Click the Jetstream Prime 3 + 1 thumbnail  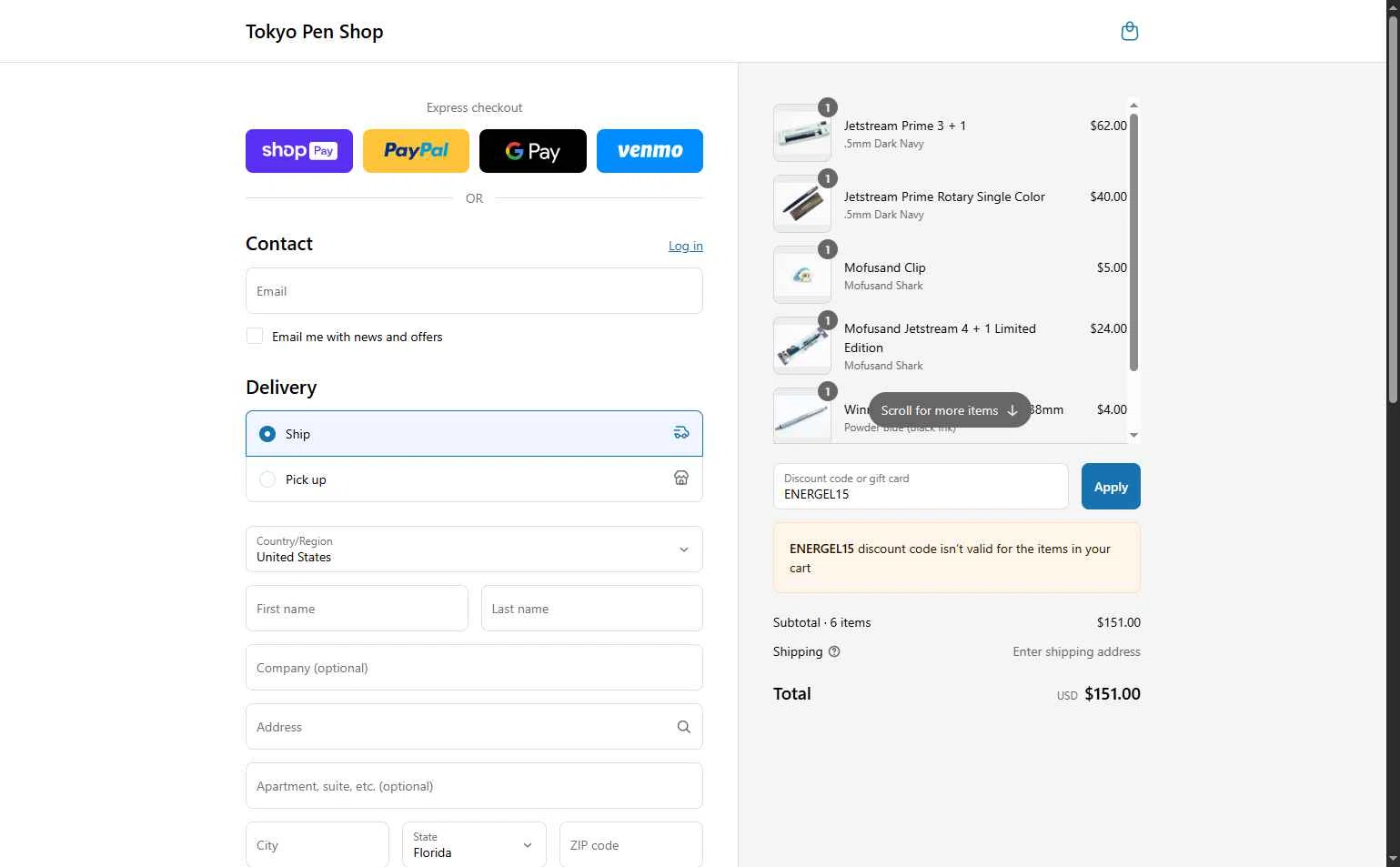[x=802, y=133]
